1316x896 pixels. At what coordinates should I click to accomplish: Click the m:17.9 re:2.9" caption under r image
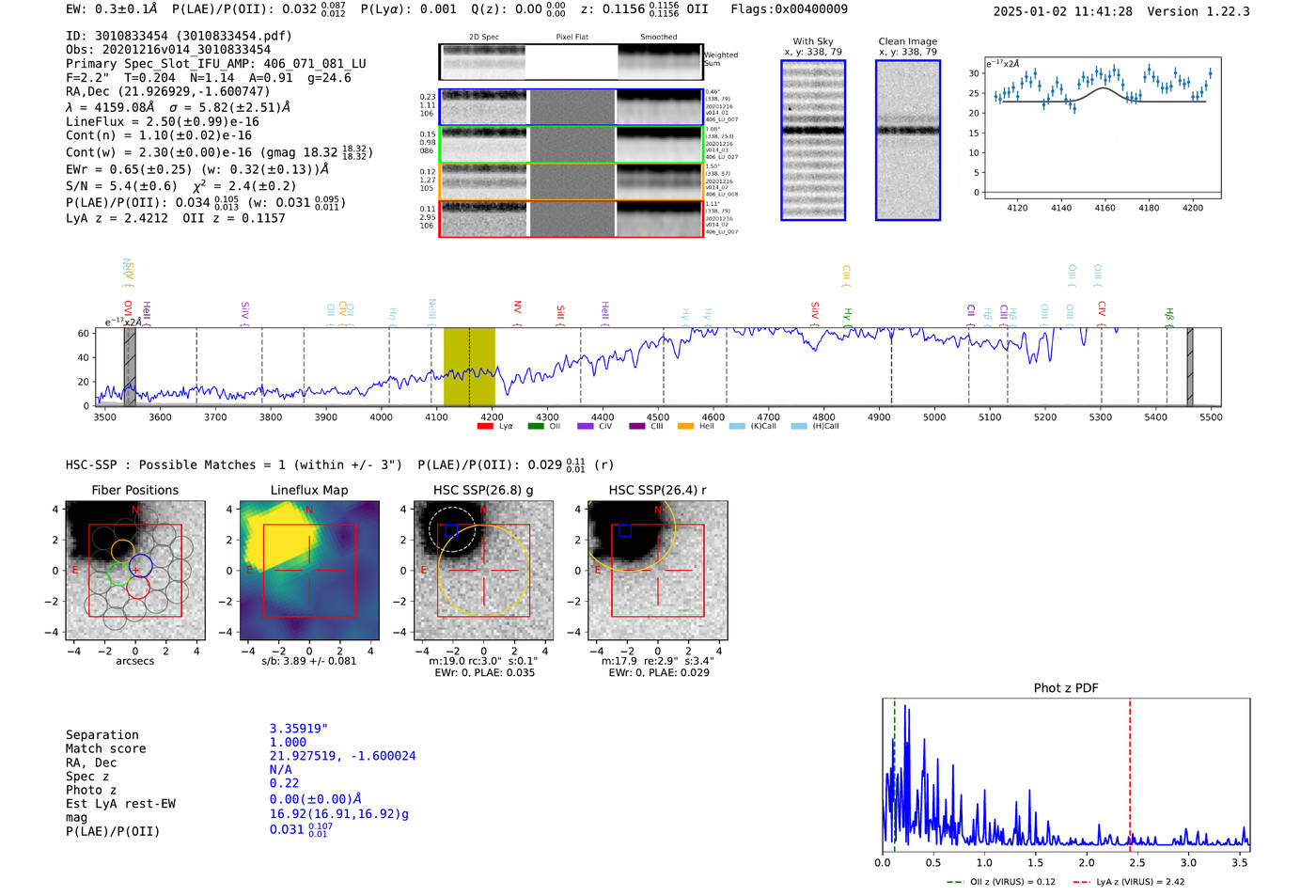(x=657, y=661)
